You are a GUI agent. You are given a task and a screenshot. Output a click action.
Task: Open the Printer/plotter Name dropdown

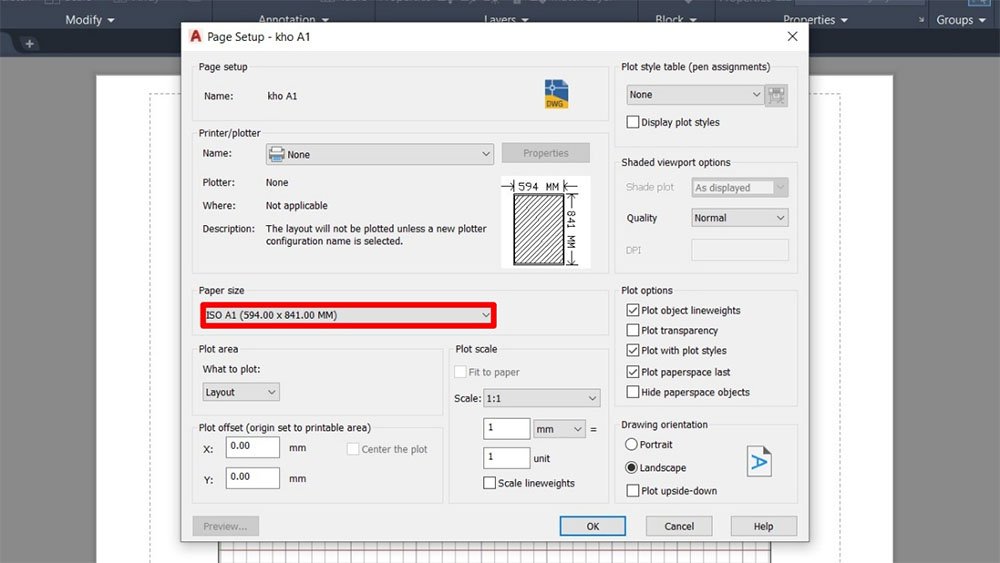coord(379,154)
